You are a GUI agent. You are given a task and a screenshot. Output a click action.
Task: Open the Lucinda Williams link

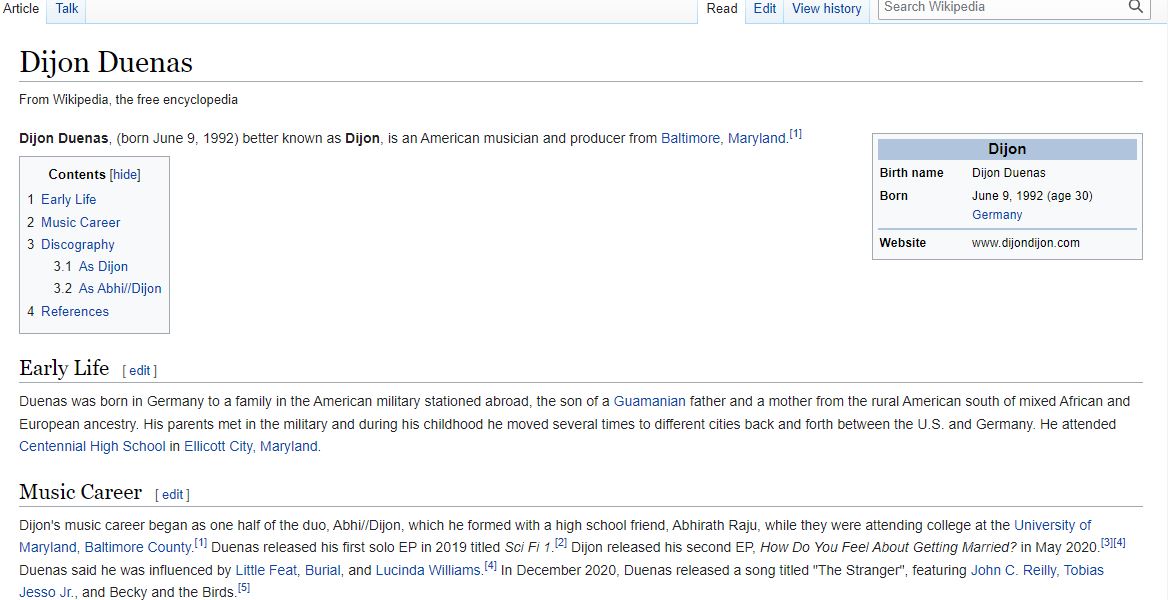[430, 569]
